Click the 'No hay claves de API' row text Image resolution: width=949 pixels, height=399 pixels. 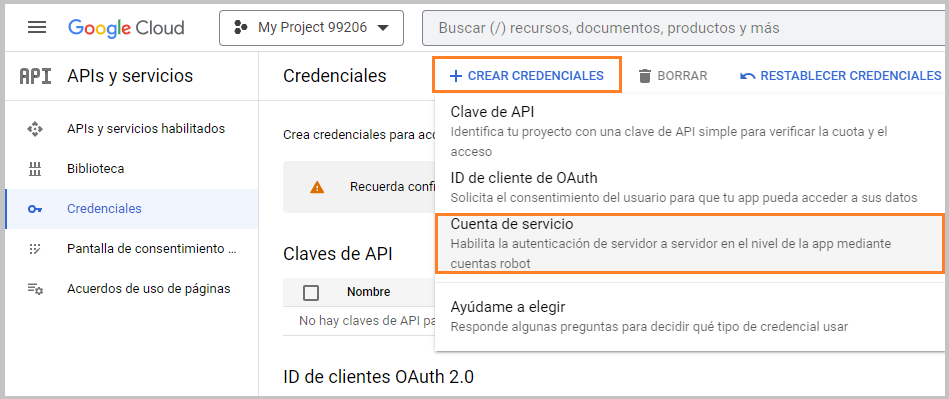click(367, 321)
